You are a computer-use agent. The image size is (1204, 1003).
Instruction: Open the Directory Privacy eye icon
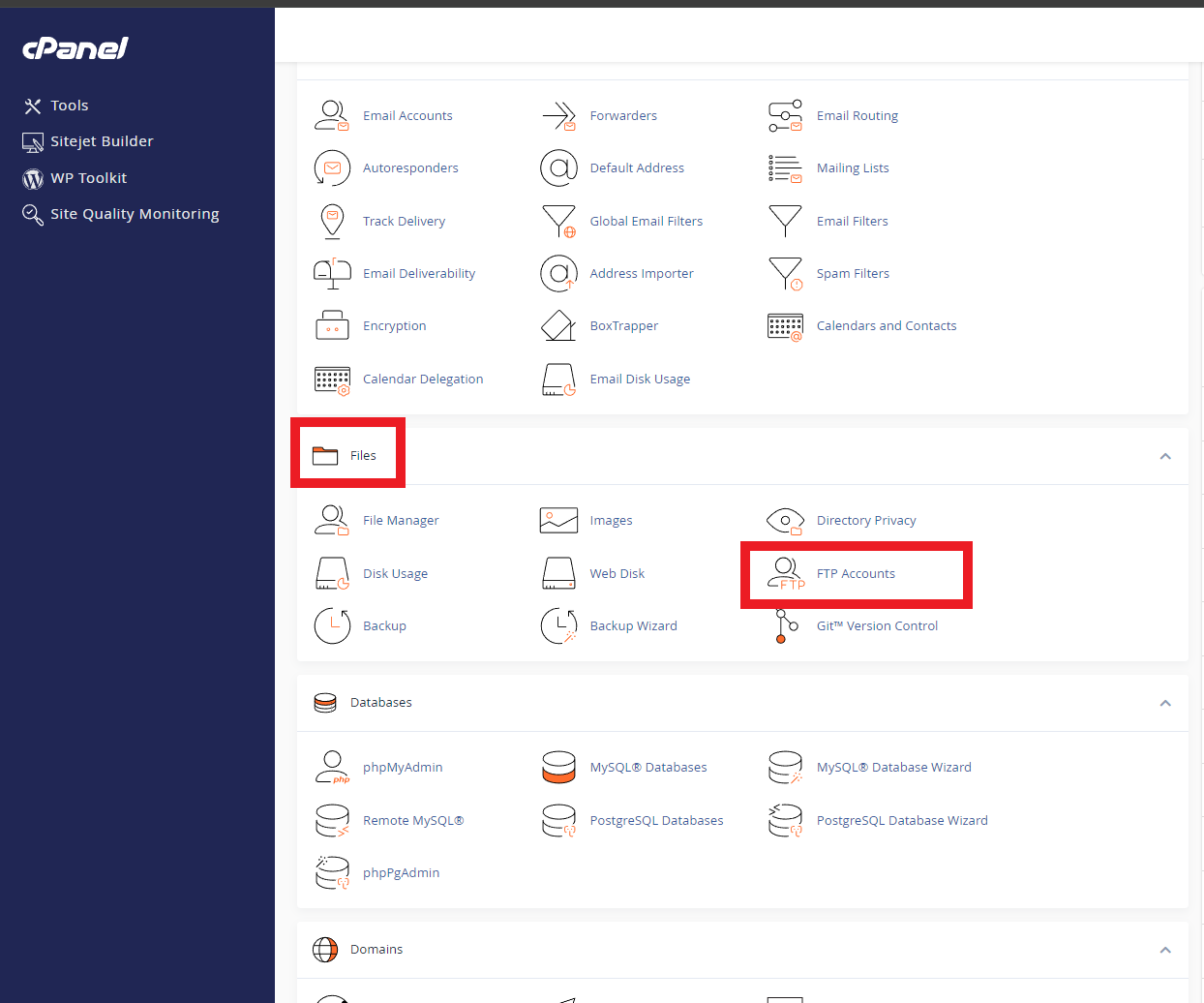tap(785, 521)
